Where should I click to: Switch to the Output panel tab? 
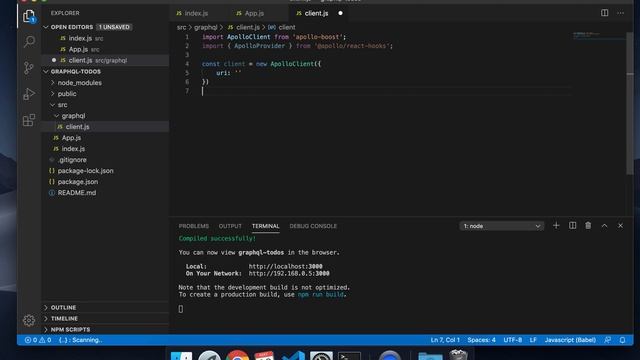[230, 226]
